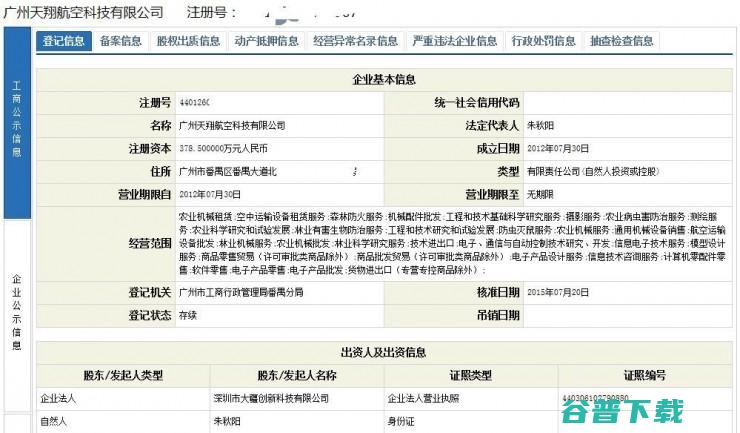Click the 注册号 value 440126

pyautogui.click(x=194, y=102)
